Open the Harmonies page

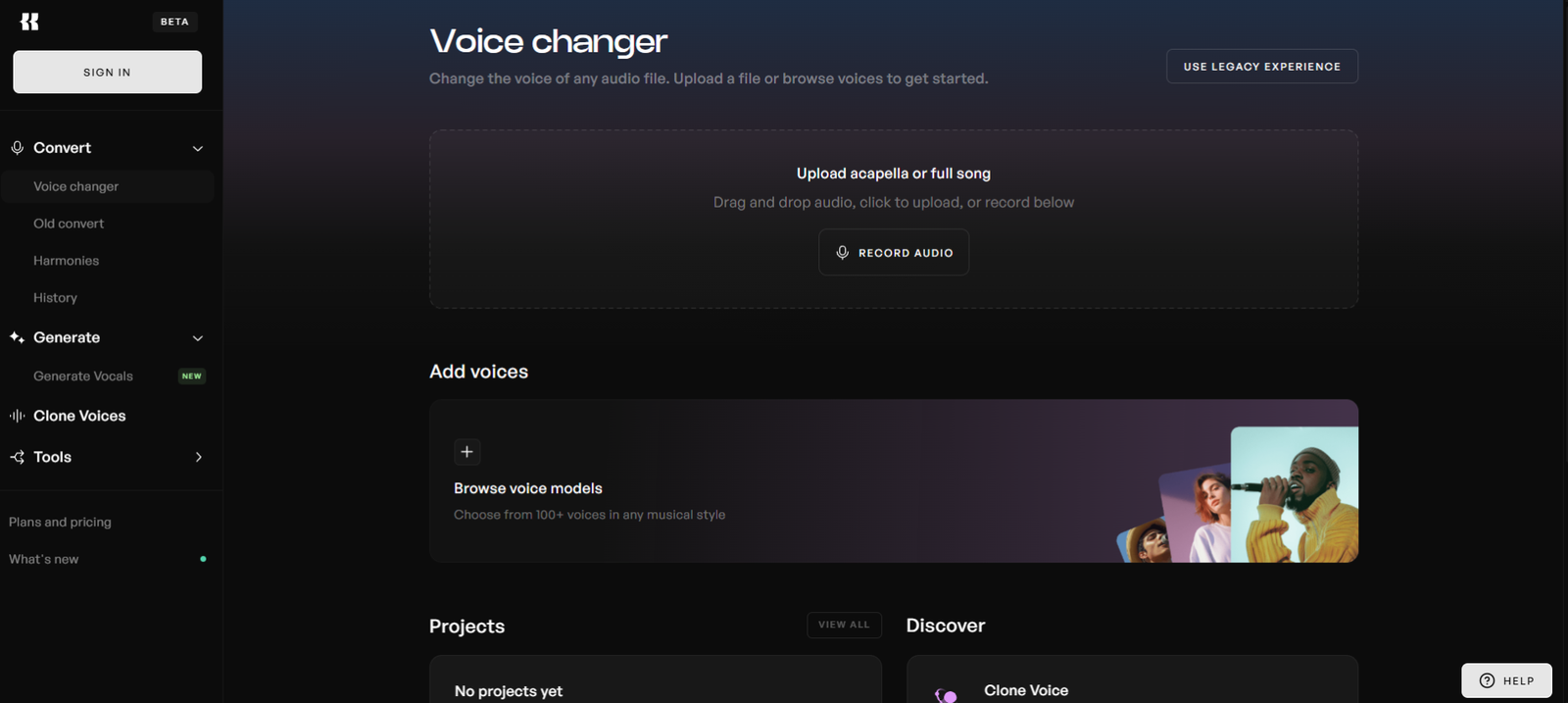coord(66,261)
